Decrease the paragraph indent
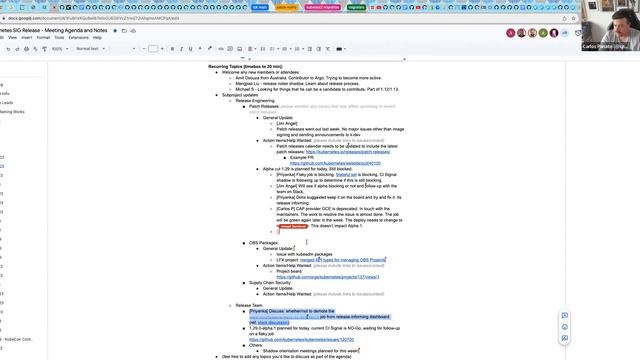This screenshot has width=640, height=360. pyautogui.click(x=310, y=49)
